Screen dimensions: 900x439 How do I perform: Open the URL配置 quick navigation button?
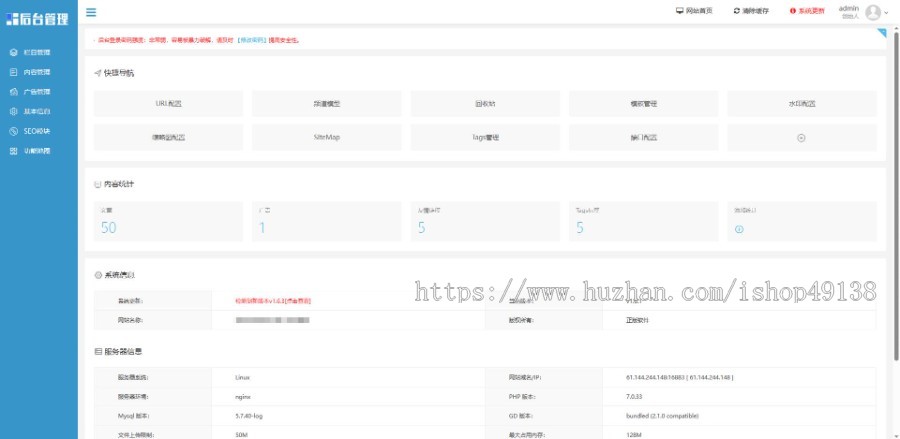(168, 104)
